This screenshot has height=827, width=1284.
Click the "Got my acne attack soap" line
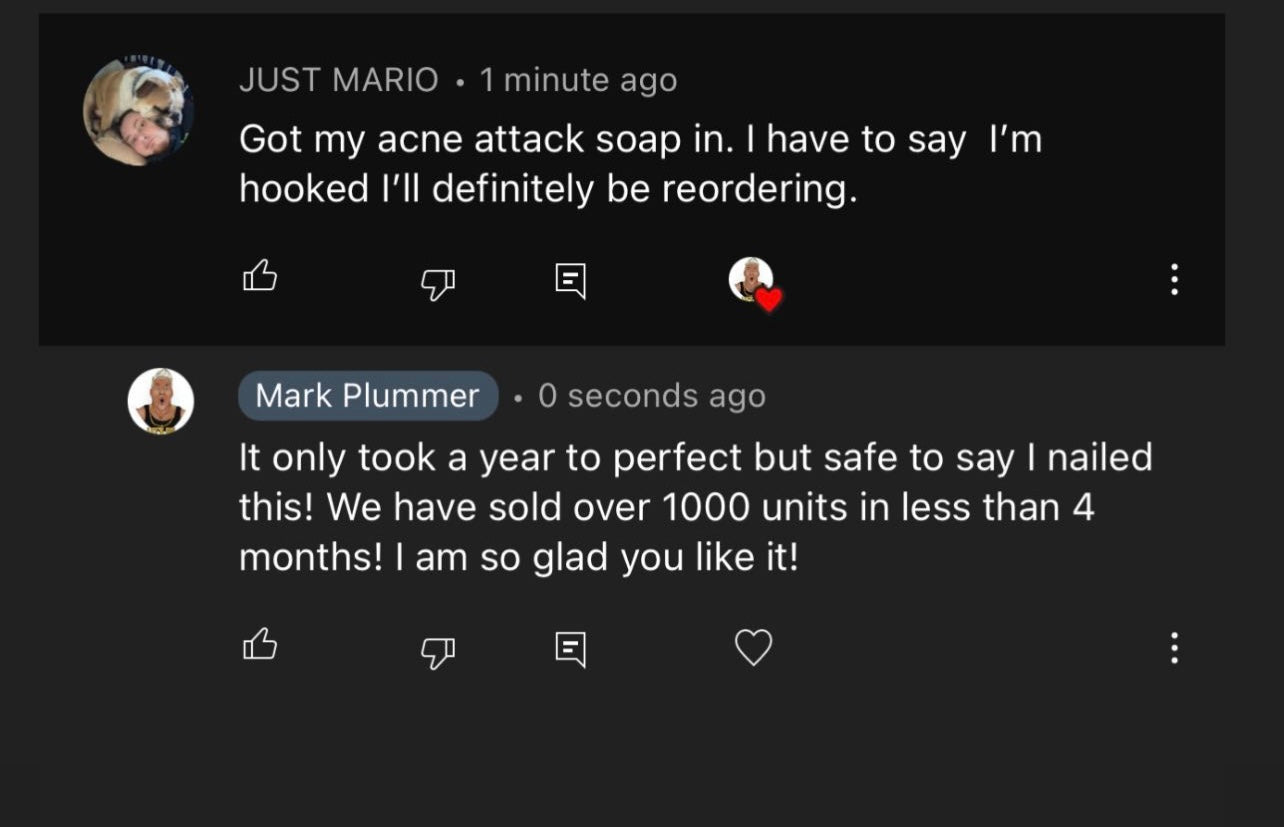point(640,139)
